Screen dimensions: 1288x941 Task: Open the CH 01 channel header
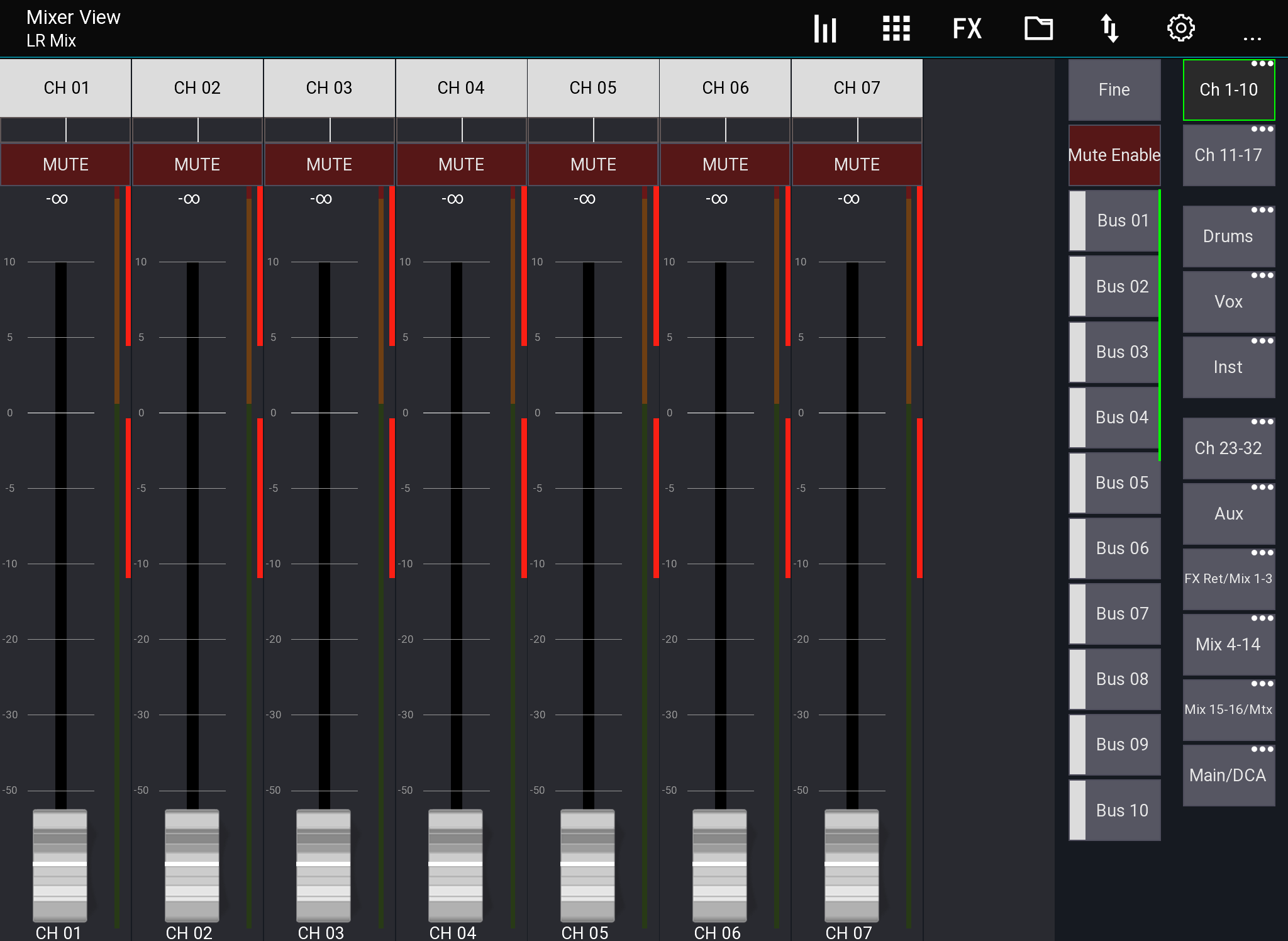point(65,88)
